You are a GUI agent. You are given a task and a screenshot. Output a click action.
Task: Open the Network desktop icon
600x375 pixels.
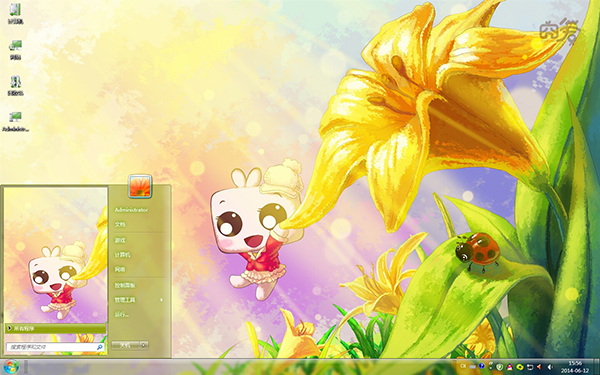click(15, 50)
